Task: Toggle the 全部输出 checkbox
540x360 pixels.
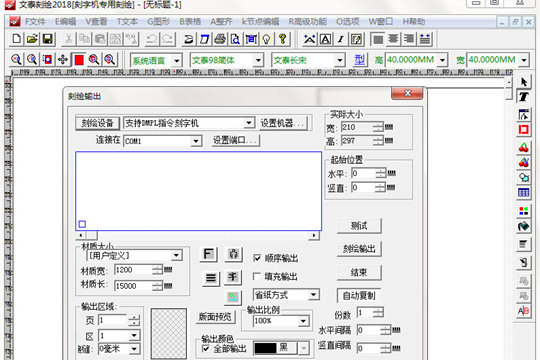Action: 206,349
